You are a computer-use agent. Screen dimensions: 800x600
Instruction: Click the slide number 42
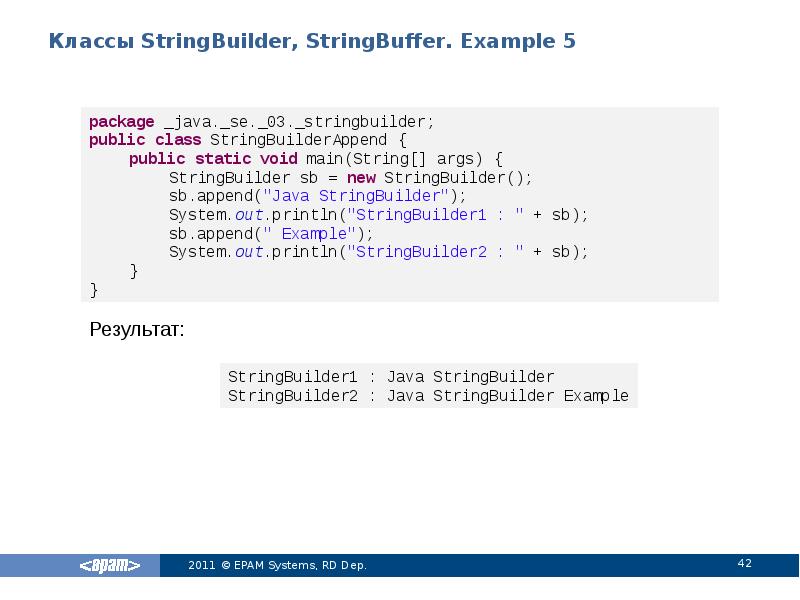tap(744, 564)
